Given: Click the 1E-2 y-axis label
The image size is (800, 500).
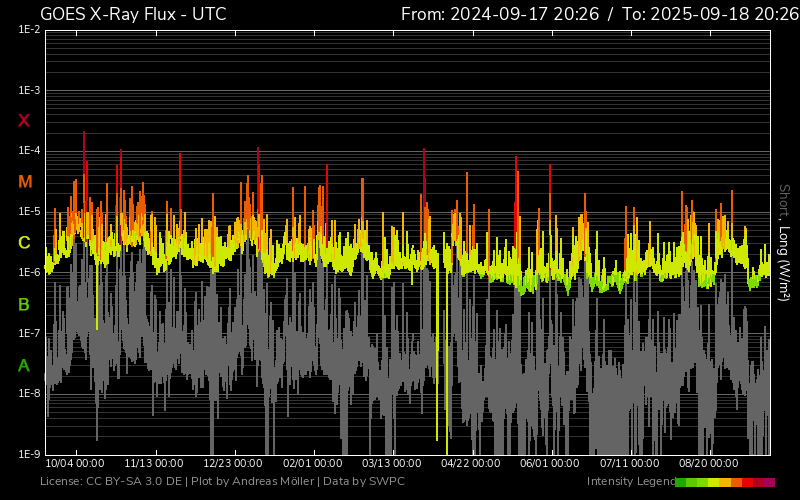Looking at the screenshot, I should 29,30.
